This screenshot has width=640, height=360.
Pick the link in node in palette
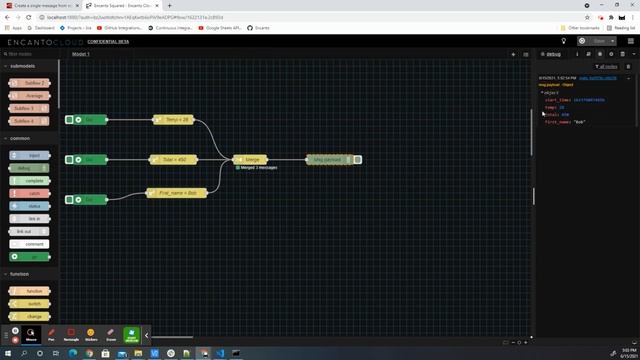tap(29, 219)
